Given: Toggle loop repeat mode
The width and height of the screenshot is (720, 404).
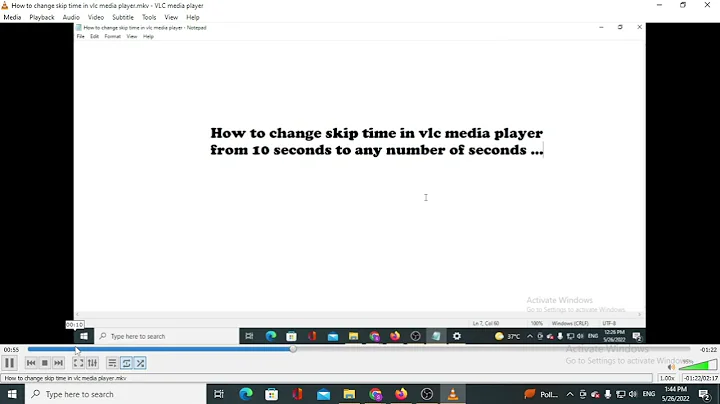Looking at the screenshot, I should [x=126, y=363].
